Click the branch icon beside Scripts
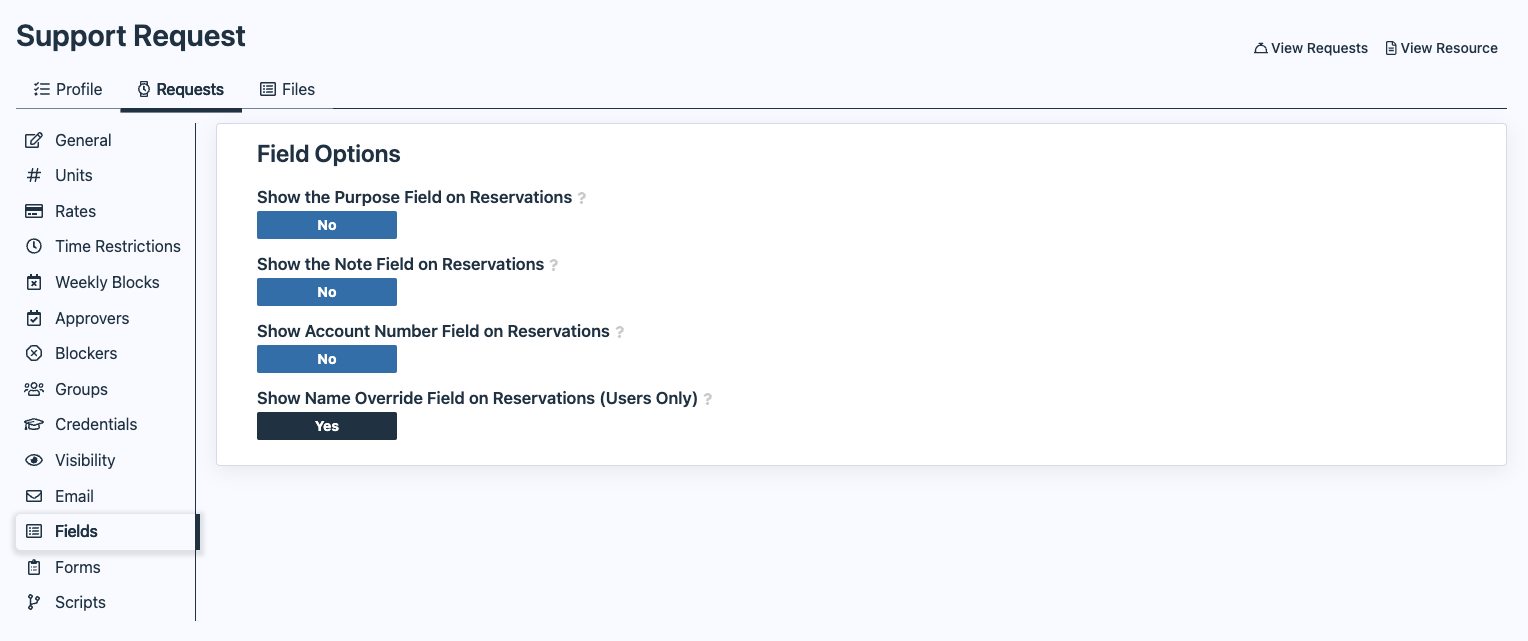 [x=34, y=602]
